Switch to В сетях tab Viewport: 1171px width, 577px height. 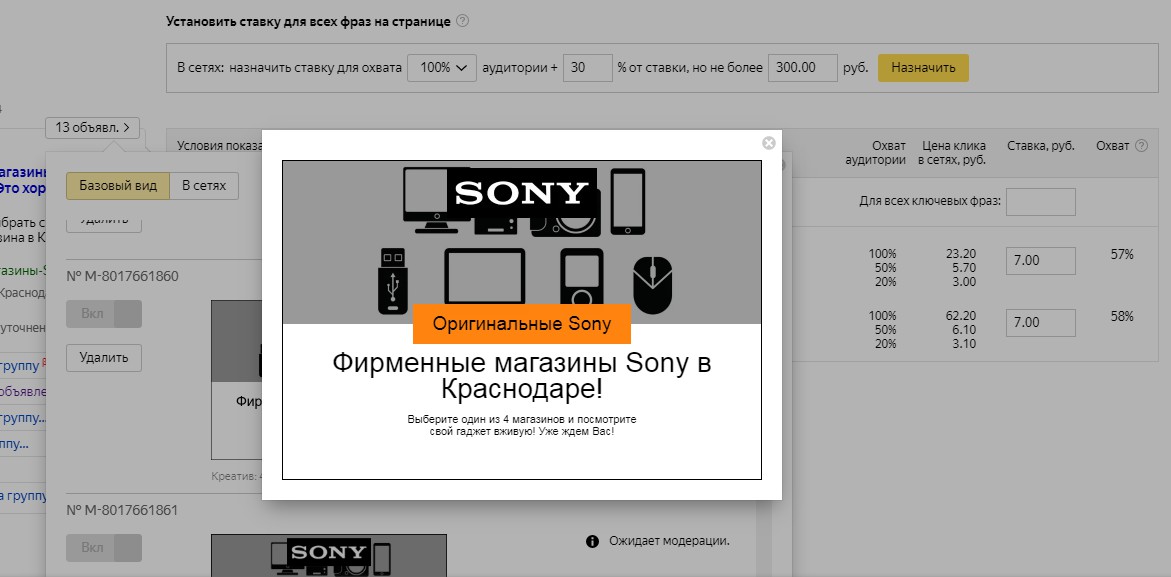click(204, 186)
